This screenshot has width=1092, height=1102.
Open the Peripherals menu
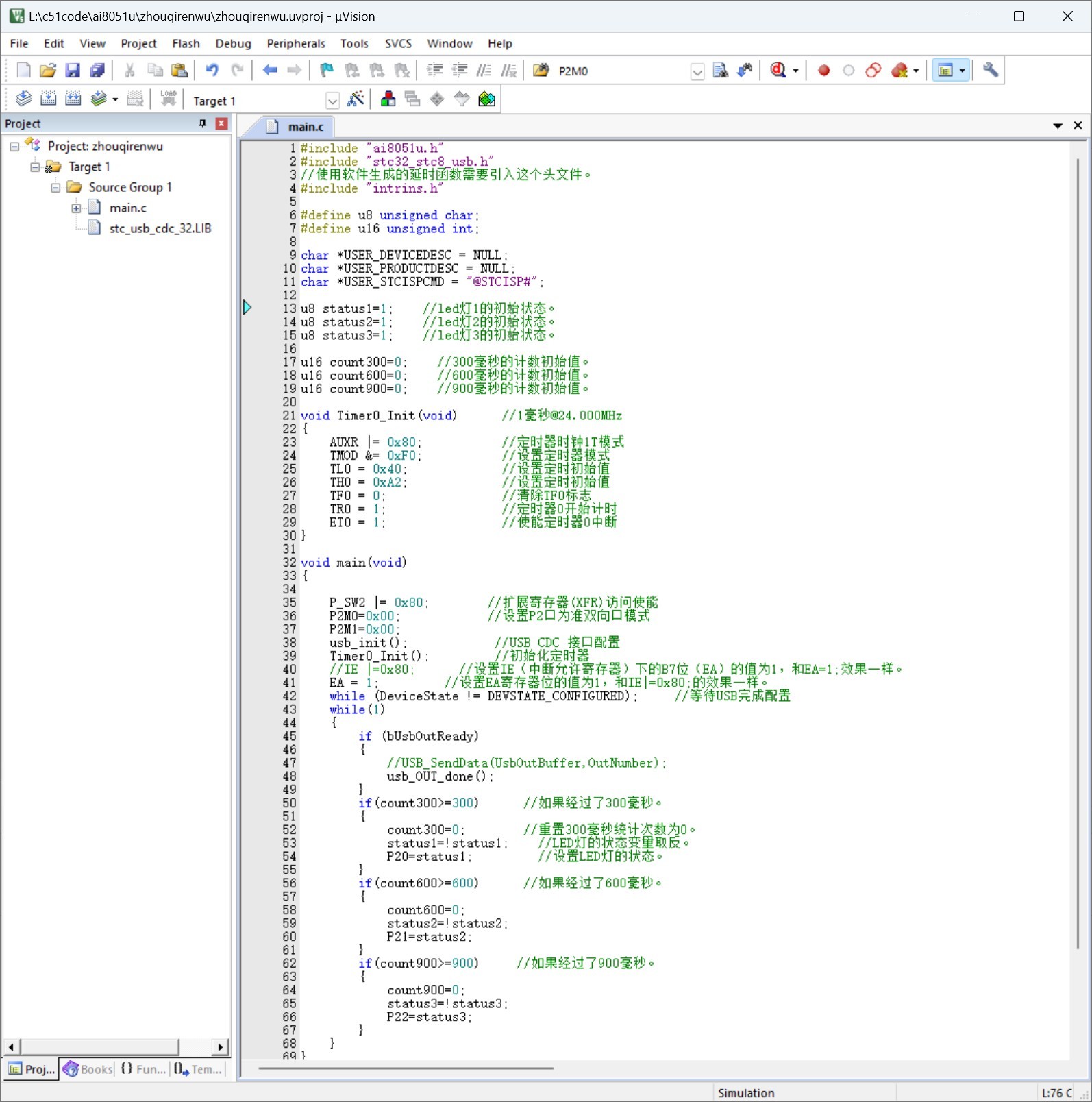[x=296, y=43]
